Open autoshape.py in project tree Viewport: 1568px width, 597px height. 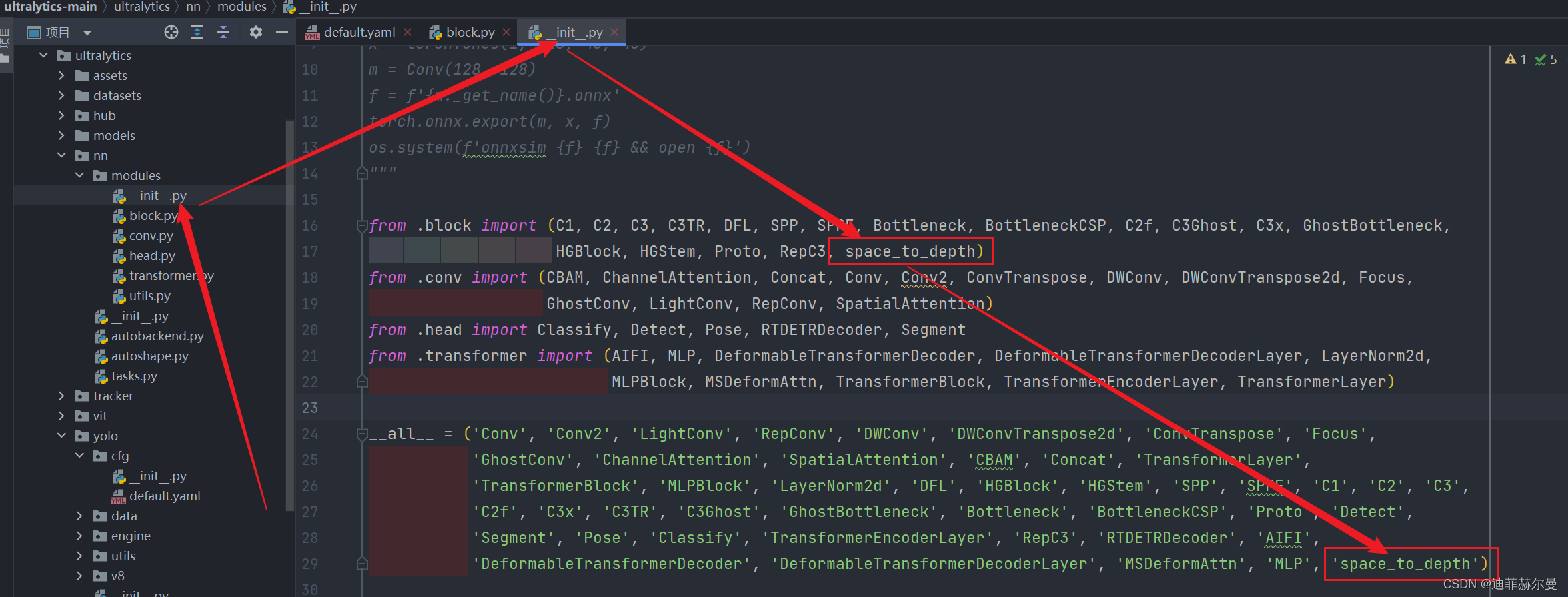point(150,356)
